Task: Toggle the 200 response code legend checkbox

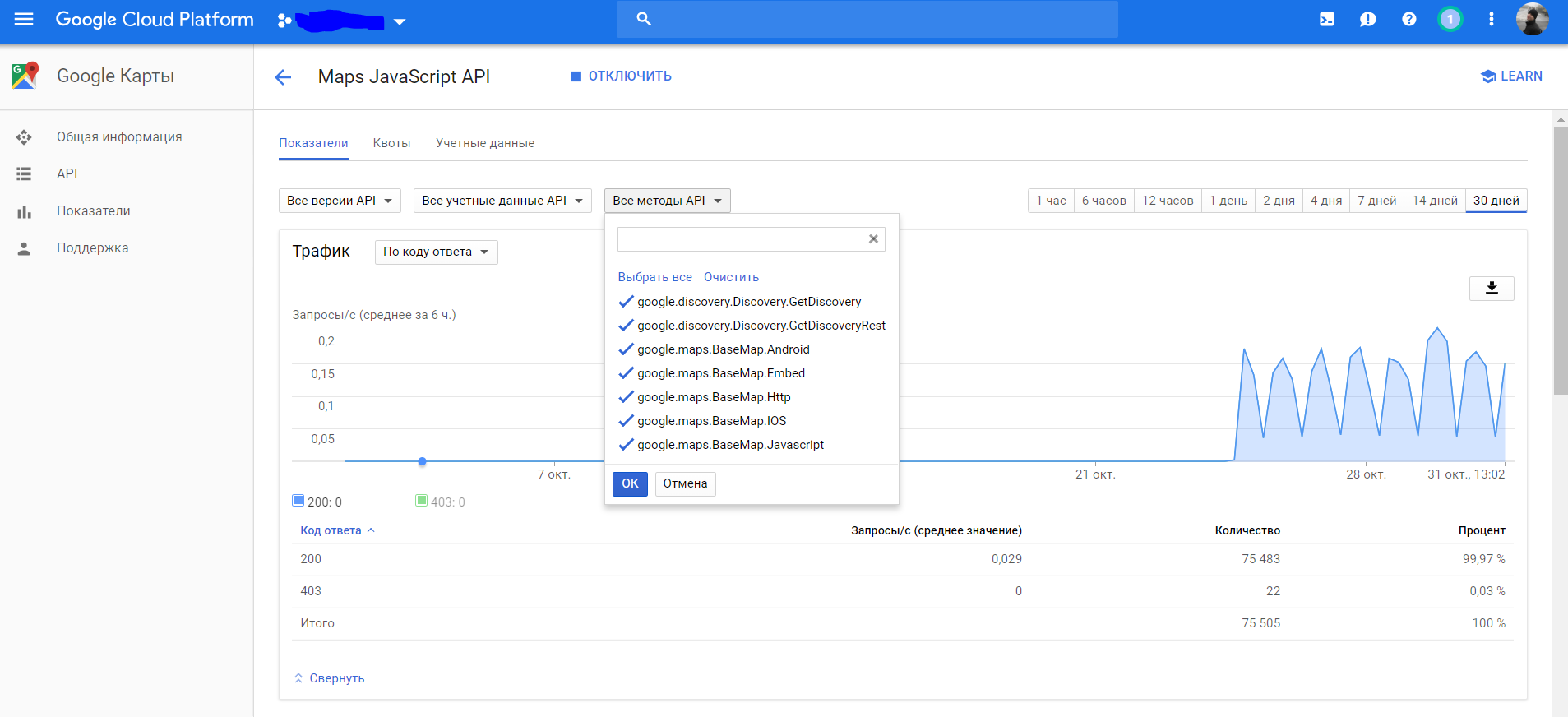Action: point(298,501)
